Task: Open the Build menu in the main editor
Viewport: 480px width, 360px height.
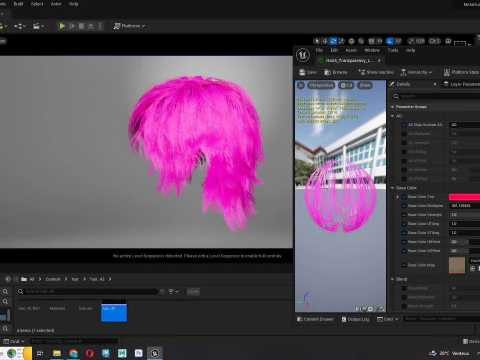Action: pos(18,4)
